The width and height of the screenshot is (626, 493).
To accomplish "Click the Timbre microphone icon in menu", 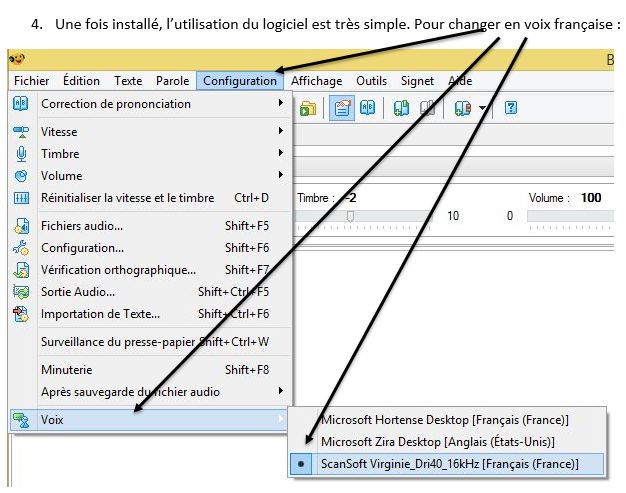I will click(x=20, y=154).
